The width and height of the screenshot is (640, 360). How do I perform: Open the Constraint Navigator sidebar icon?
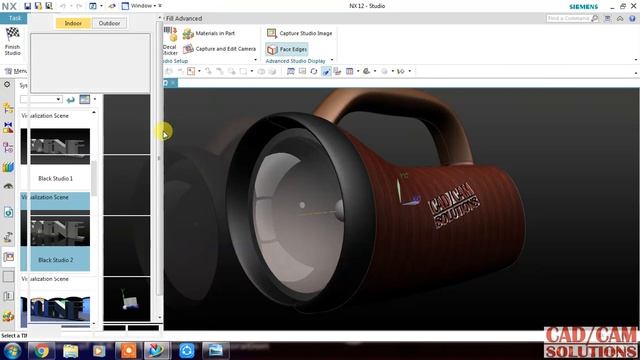pos(8,128)
